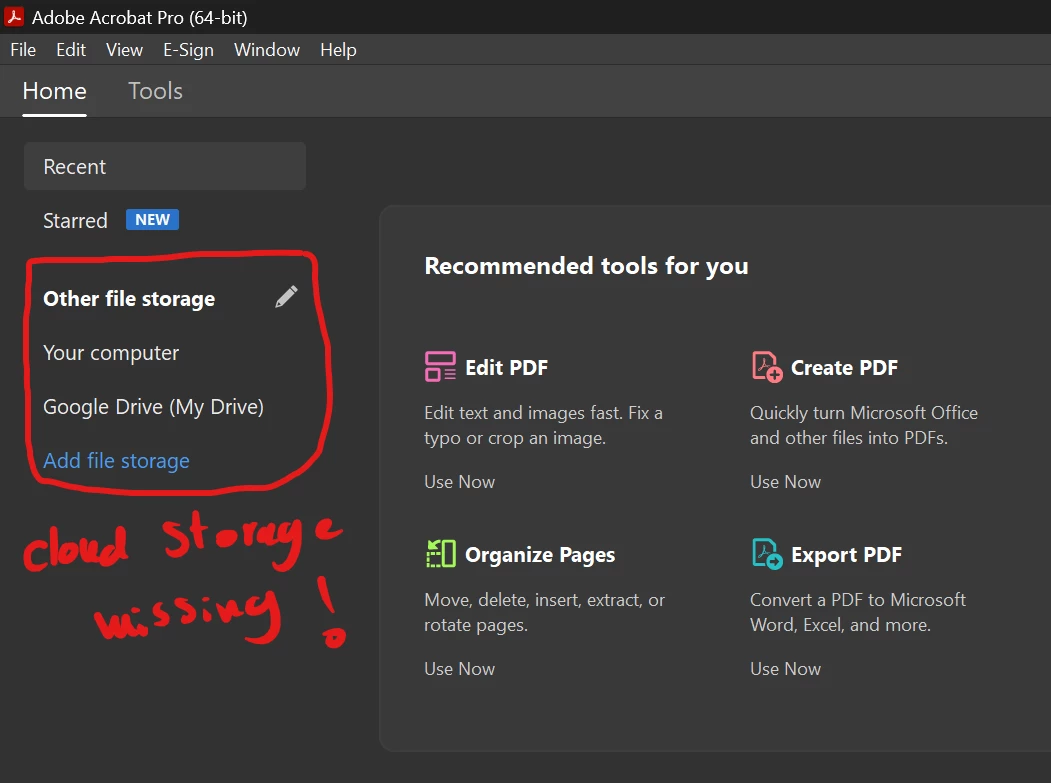Viewport: 1051px width, 783px height.
Task: Select Recent in the sidebar
Action: coord(165,166)
